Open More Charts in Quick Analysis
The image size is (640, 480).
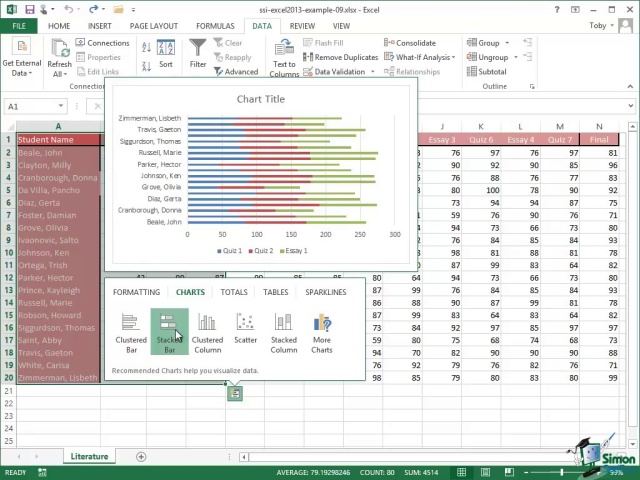(321, 330)
